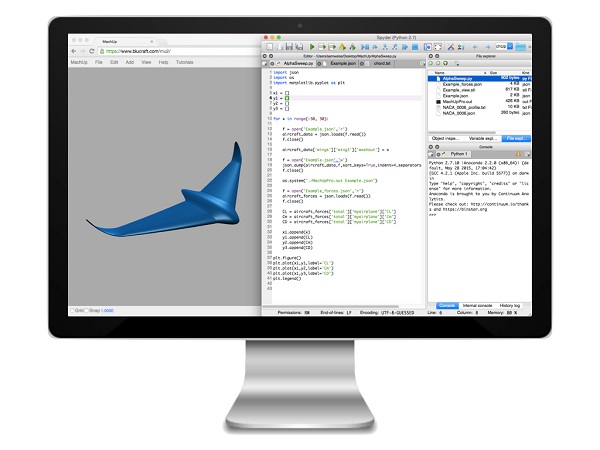Click File explorer parent folder icon

[x=445, y=63]
